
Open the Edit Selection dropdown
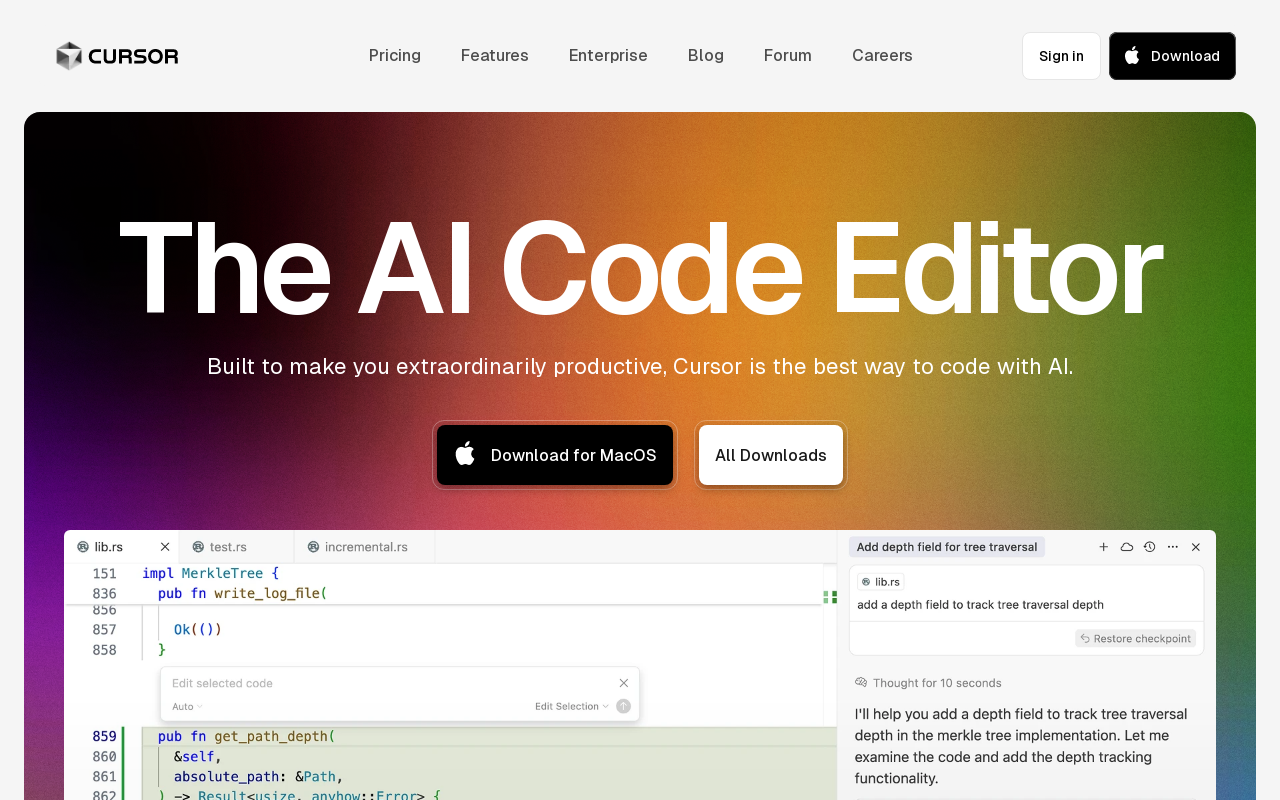coord(572,706)
